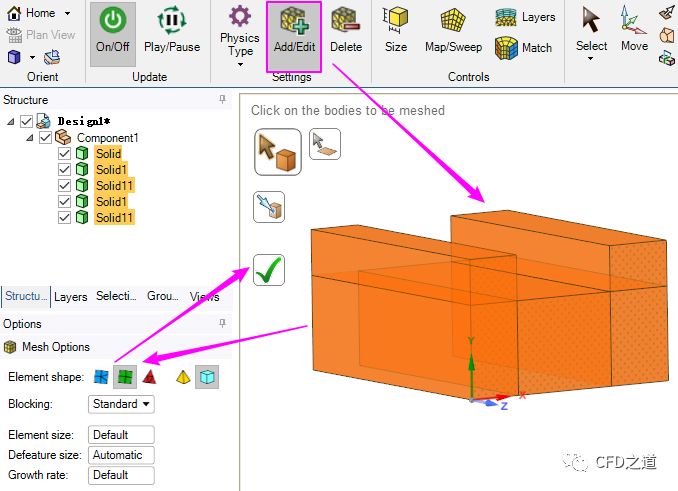Choose the cyan hexahedral element shape
The height and width of the screenshot is (491, 678).
click(207, 377)
